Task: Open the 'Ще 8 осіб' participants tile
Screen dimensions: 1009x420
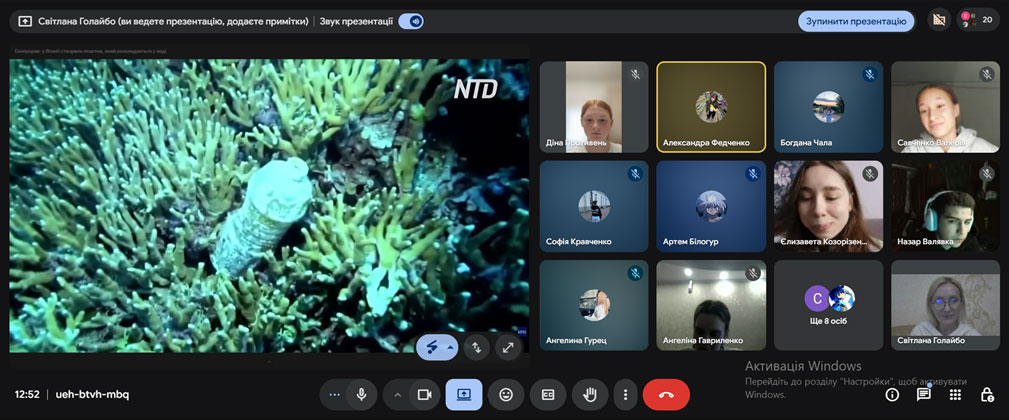Action: pyautogui.click(x=829, y=305)
